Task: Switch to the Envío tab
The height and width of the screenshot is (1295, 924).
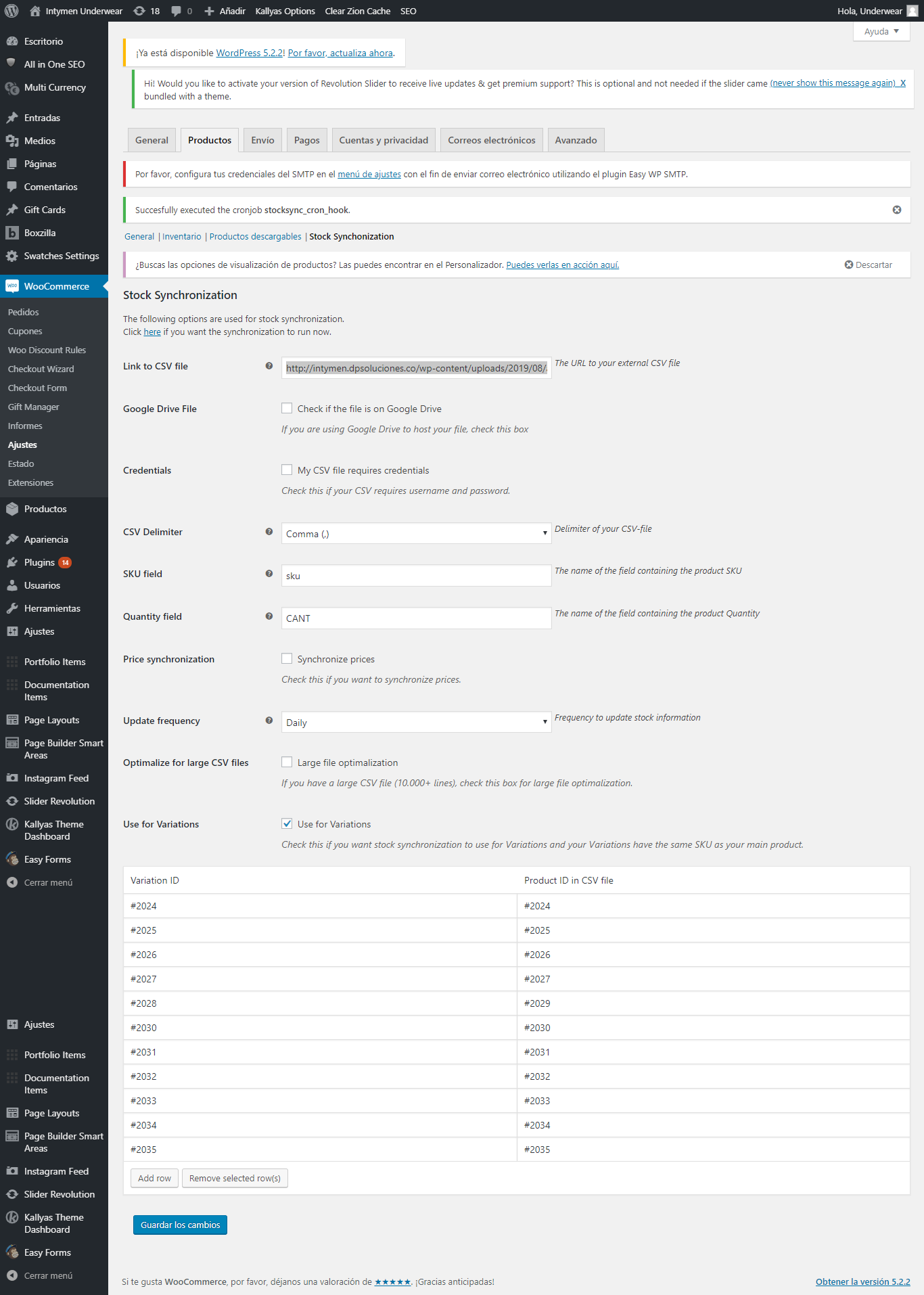Action: tap(262, 140)
